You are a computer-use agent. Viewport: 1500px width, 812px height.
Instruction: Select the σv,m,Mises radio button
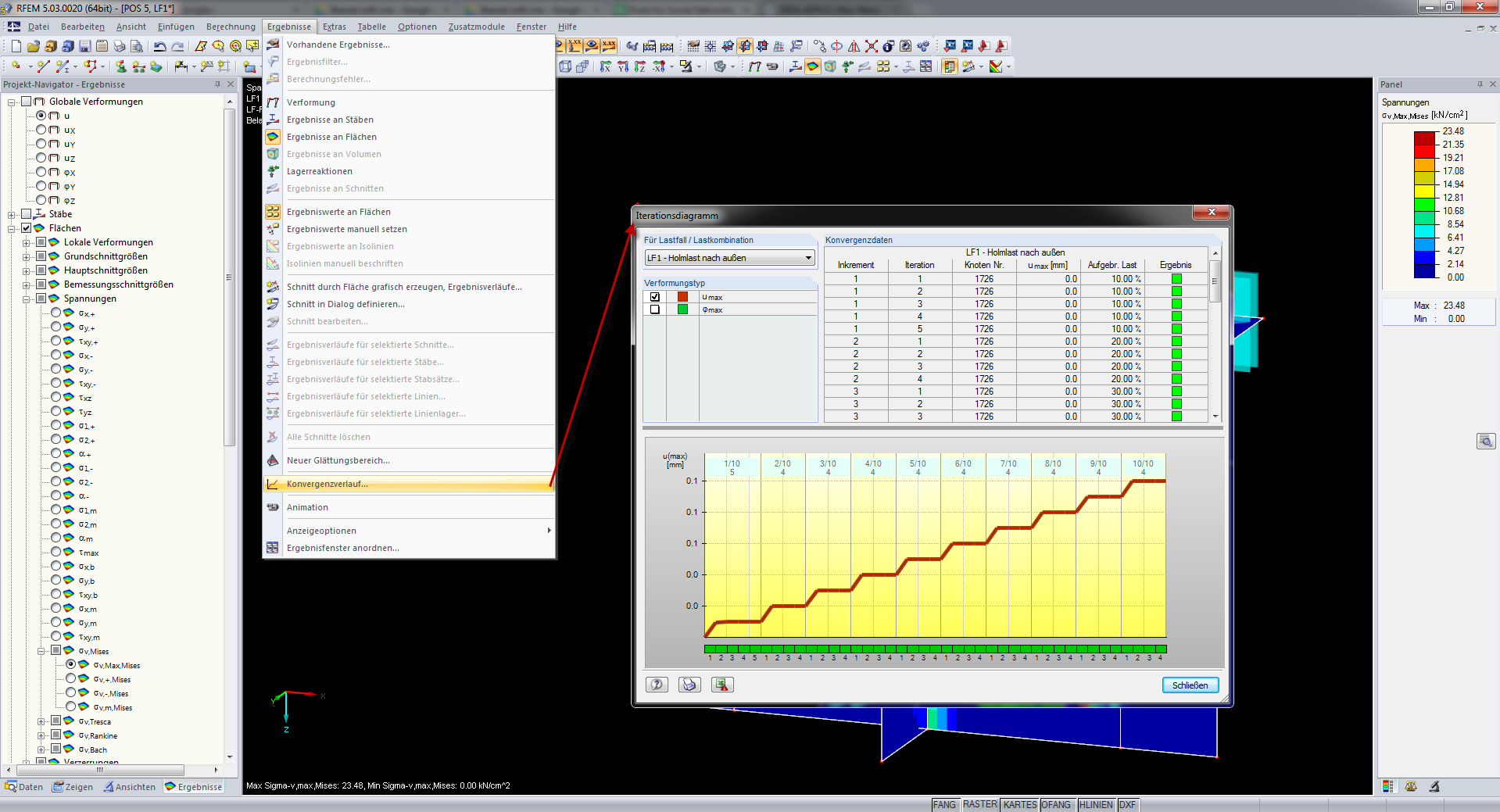point(71,706)
